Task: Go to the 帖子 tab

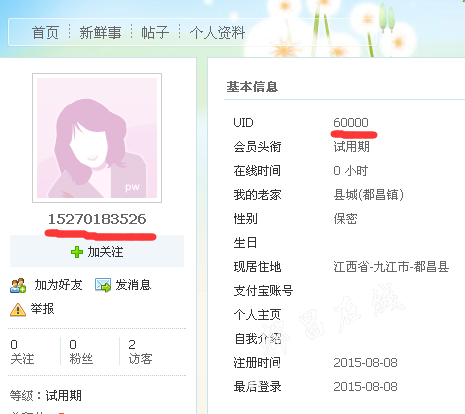Action: click(x=155, y=33)
